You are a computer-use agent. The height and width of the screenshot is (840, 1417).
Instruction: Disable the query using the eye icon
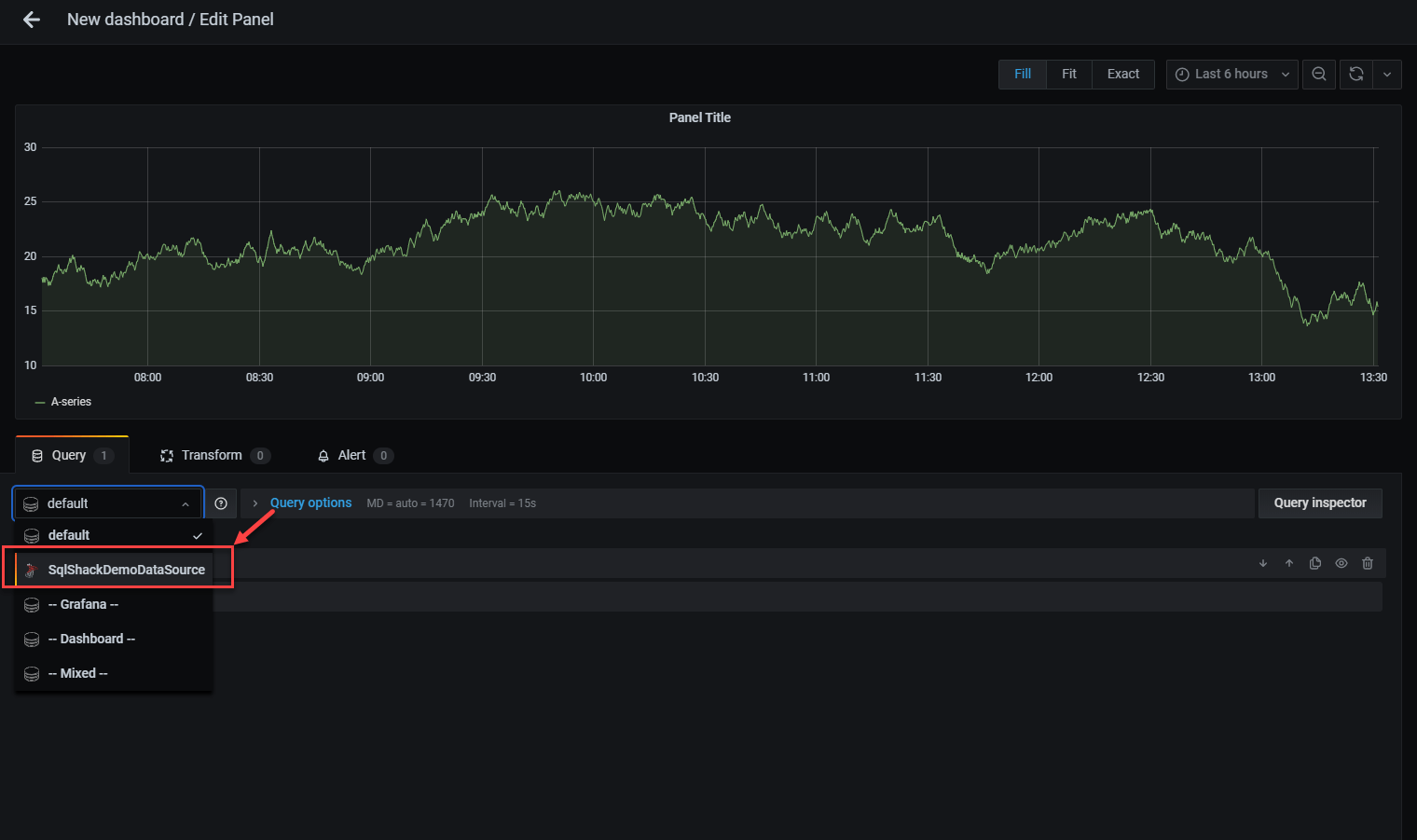pos(1341,563)
